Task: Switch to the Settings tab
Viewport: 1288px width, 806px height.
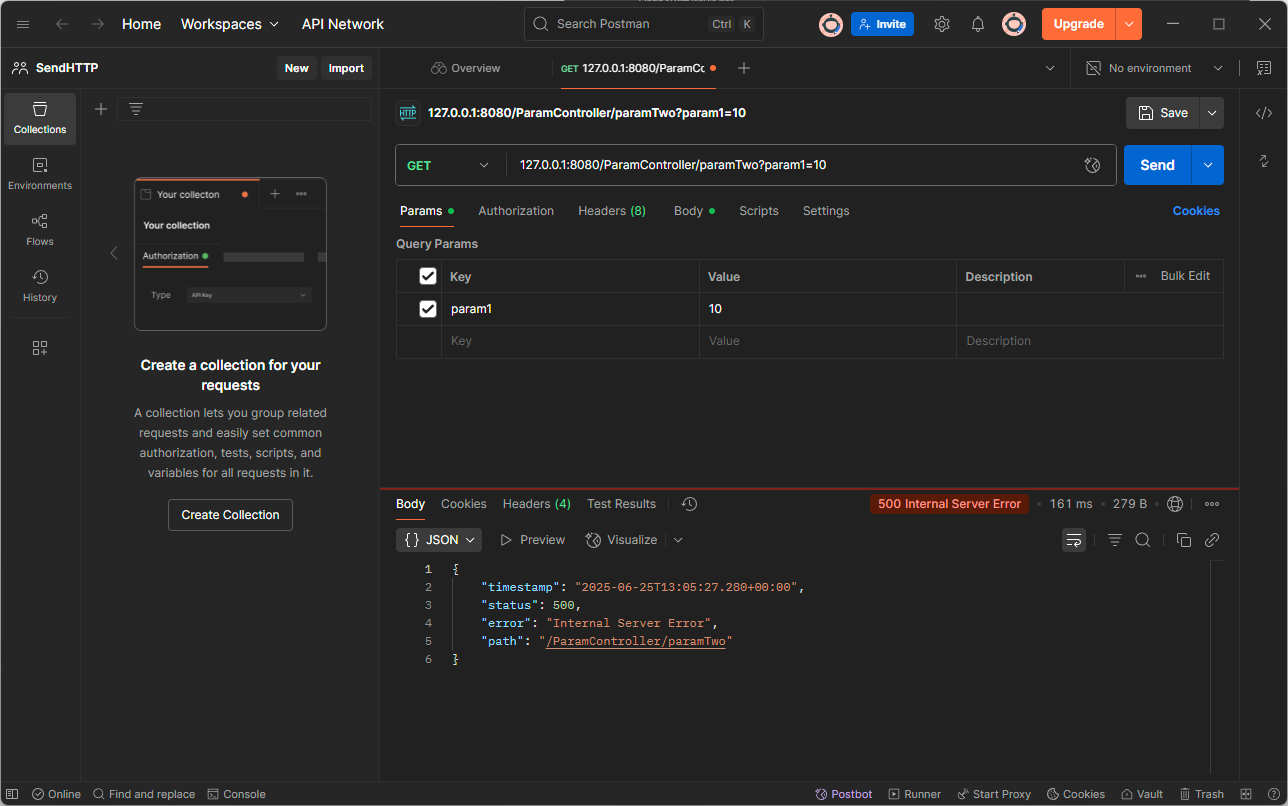Action: tap(826, 211)
